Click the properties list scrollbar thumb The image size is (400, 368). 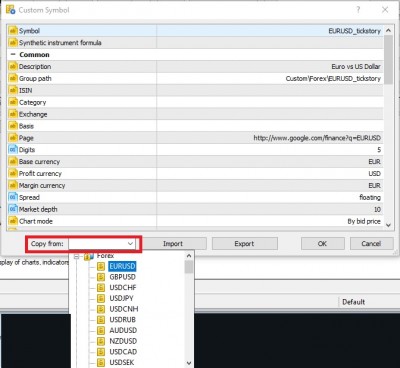[388, 59]
